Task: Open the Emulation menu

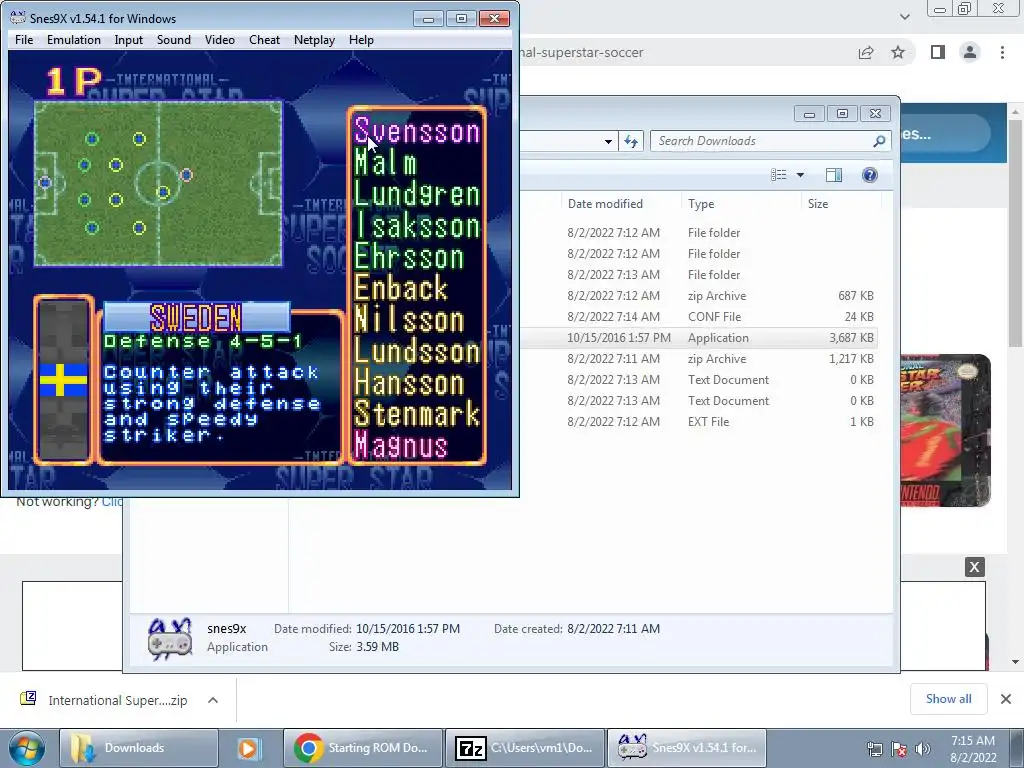Action: coord(74,40)
